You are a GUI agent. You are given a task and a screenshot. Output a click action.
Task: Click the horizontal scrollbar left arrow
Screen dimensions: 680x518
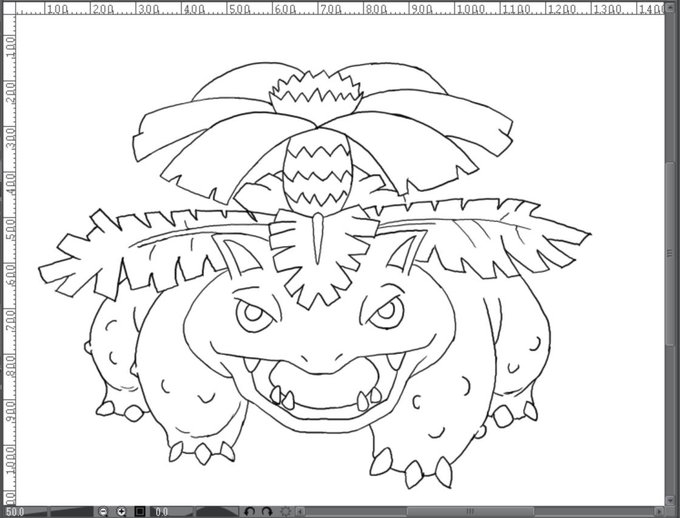click(300, 512)
